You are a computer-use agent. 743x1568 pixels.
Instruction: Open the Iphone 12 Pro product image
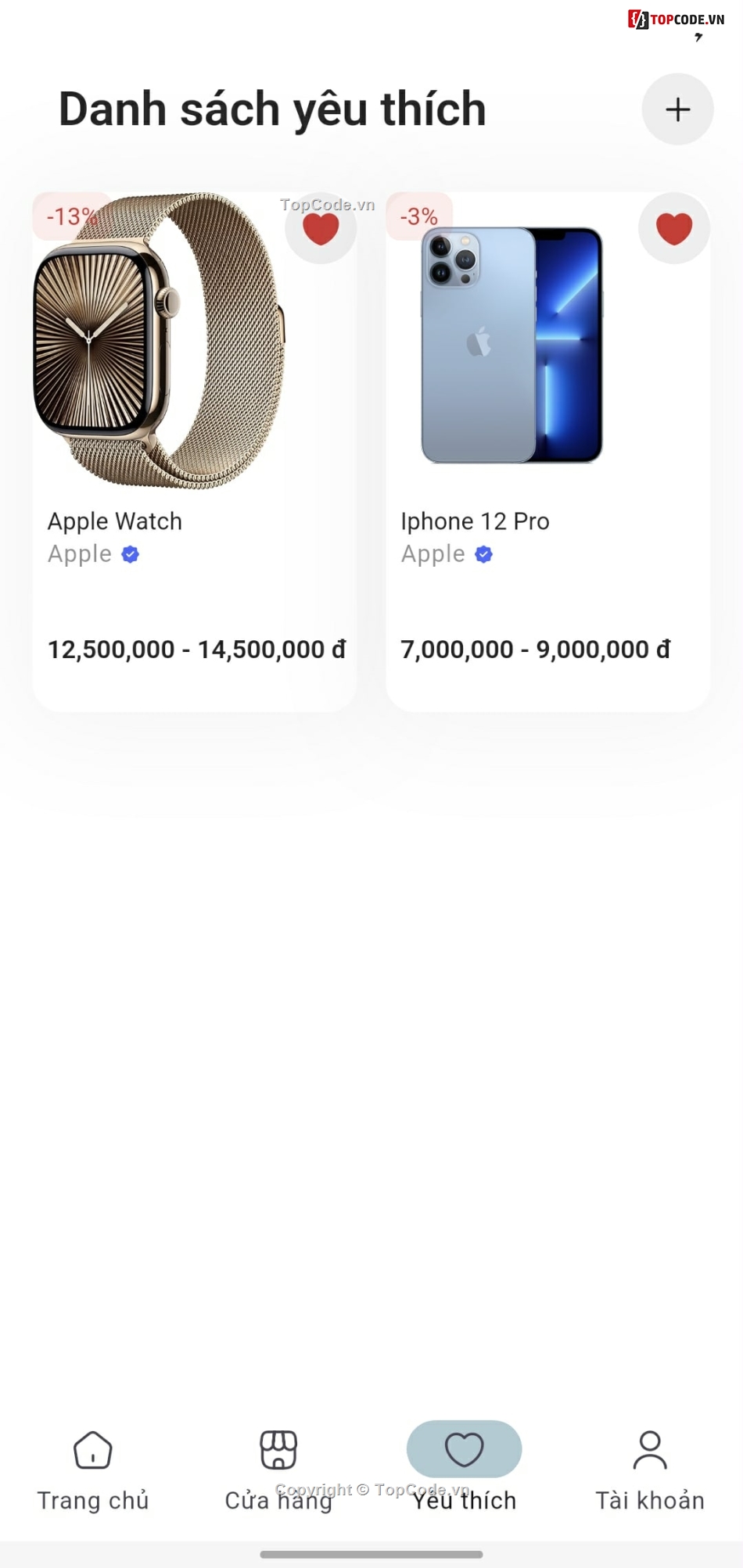tap(512, 345)
